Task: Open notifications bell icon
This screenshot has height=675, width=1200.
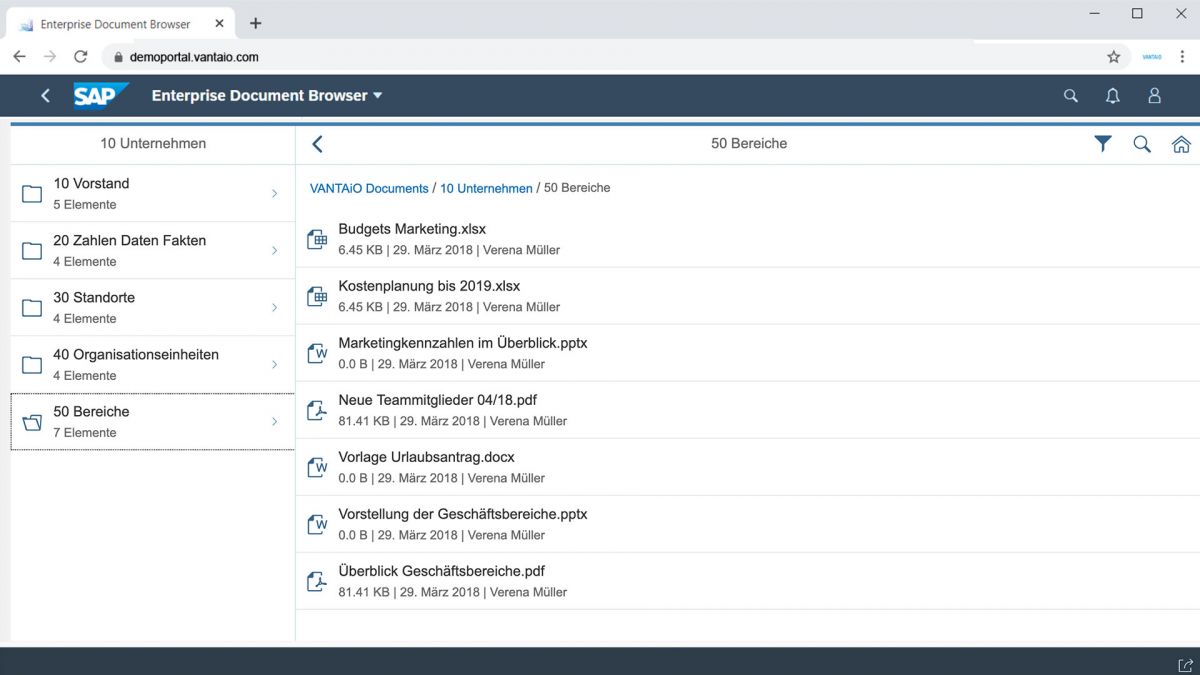Action: [1113, 96]
